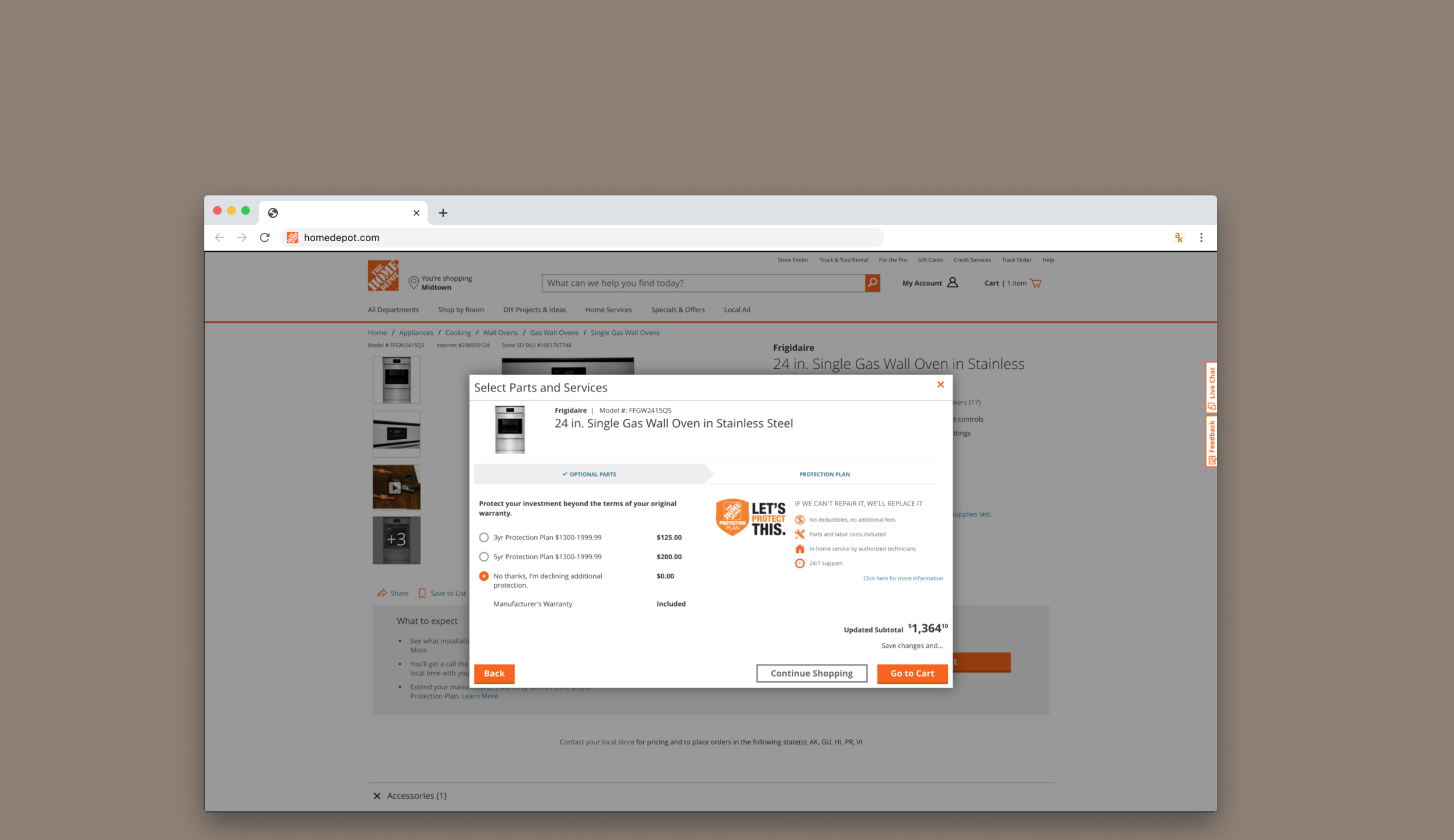Viewport: 1454px width, 840px height.
Task: Click Wall Ovens breadcrumb link
Action: tap(500, 333)
